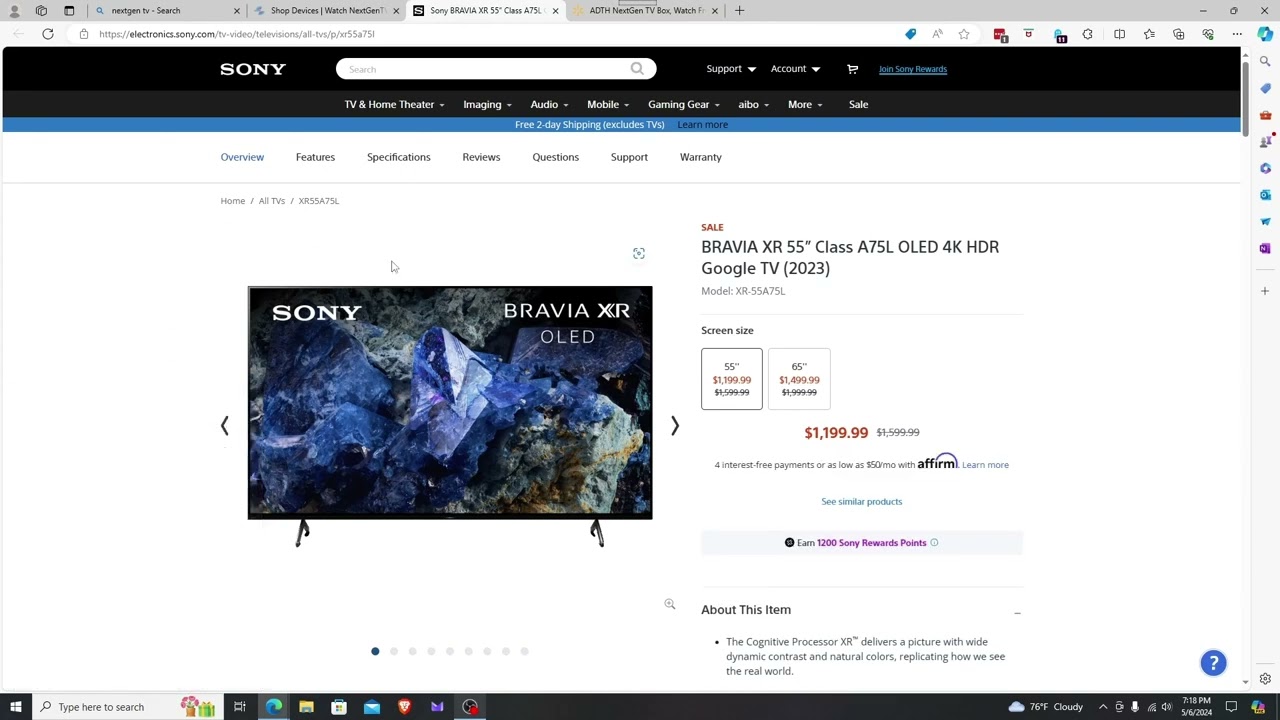Show previous product image with left arrow
The height and width of the screenshot is (720, 1280).
coord(225,426)
